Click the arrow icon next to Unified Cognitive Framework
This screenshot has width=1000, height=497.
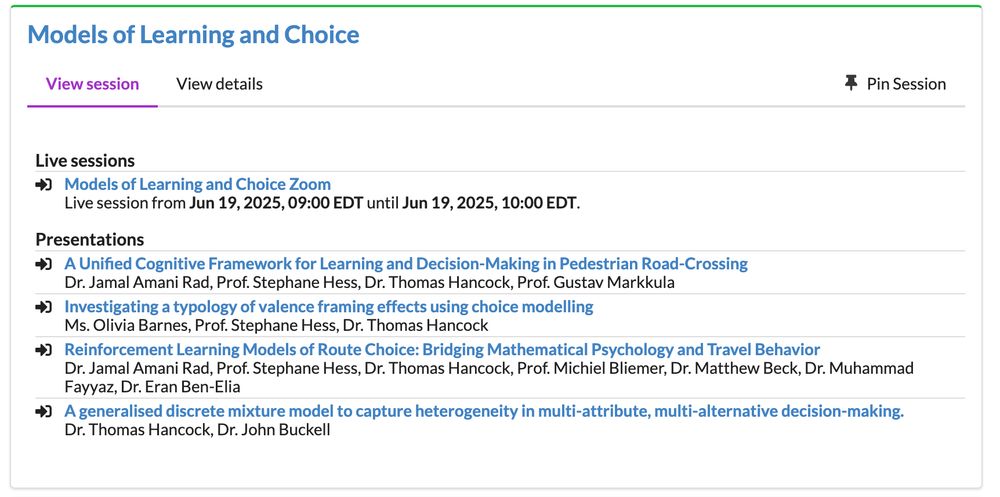pyautogui.click(x=43, y=264)
